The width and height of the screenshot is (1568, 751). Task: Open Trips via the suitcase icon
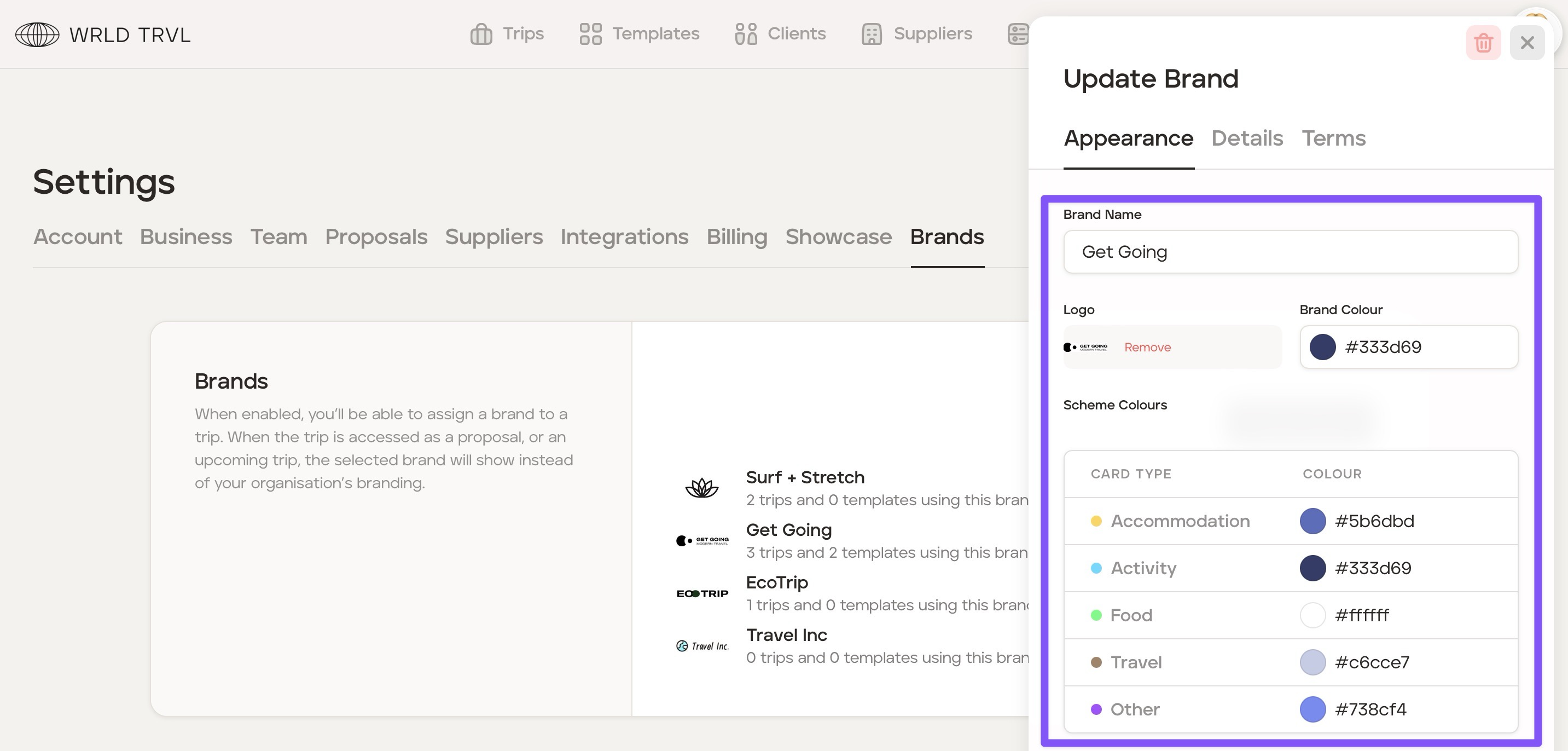[481, 34]
